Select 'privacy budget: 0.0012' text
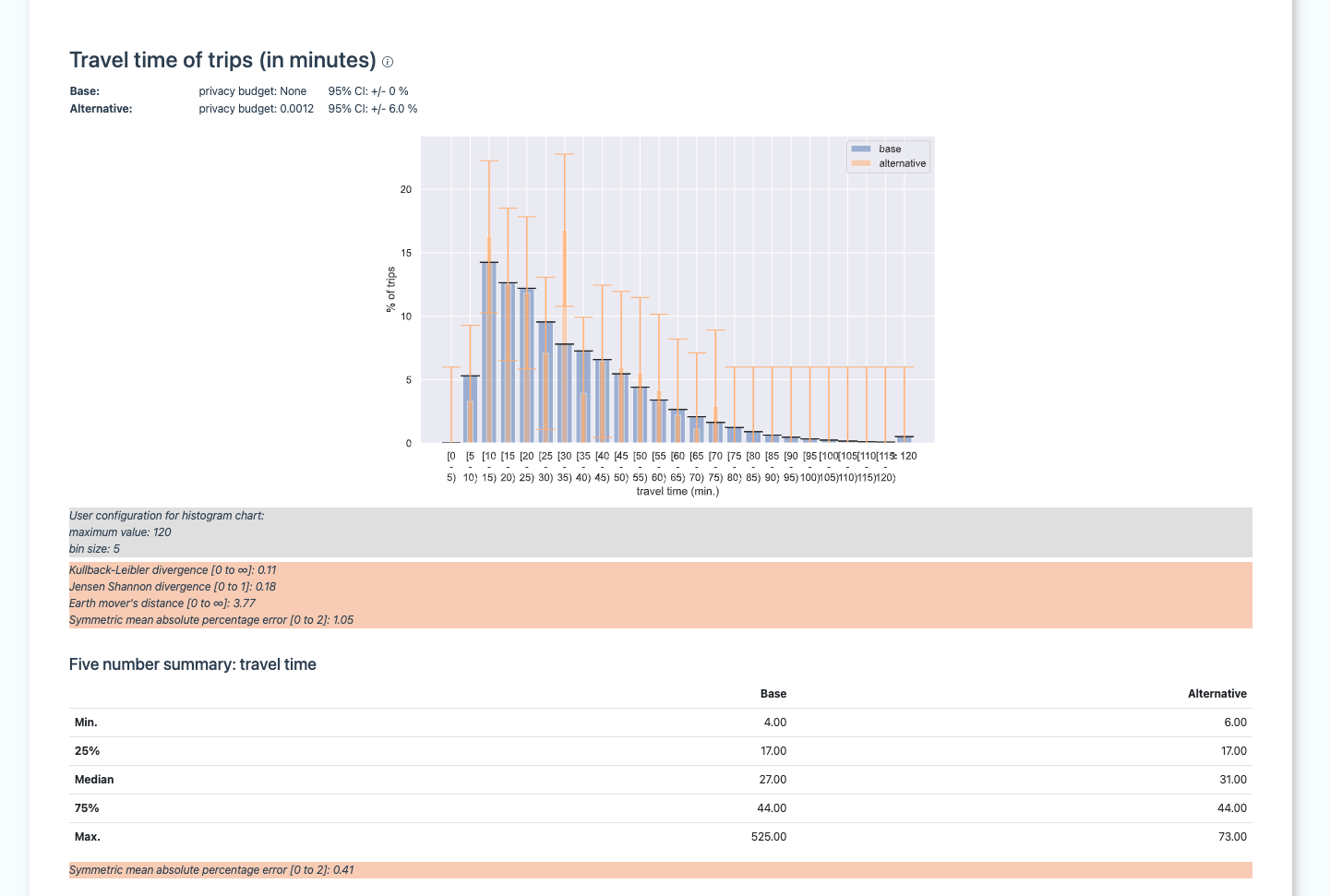This screenshot has width=1330, height=896. click(x=257, y=109)
